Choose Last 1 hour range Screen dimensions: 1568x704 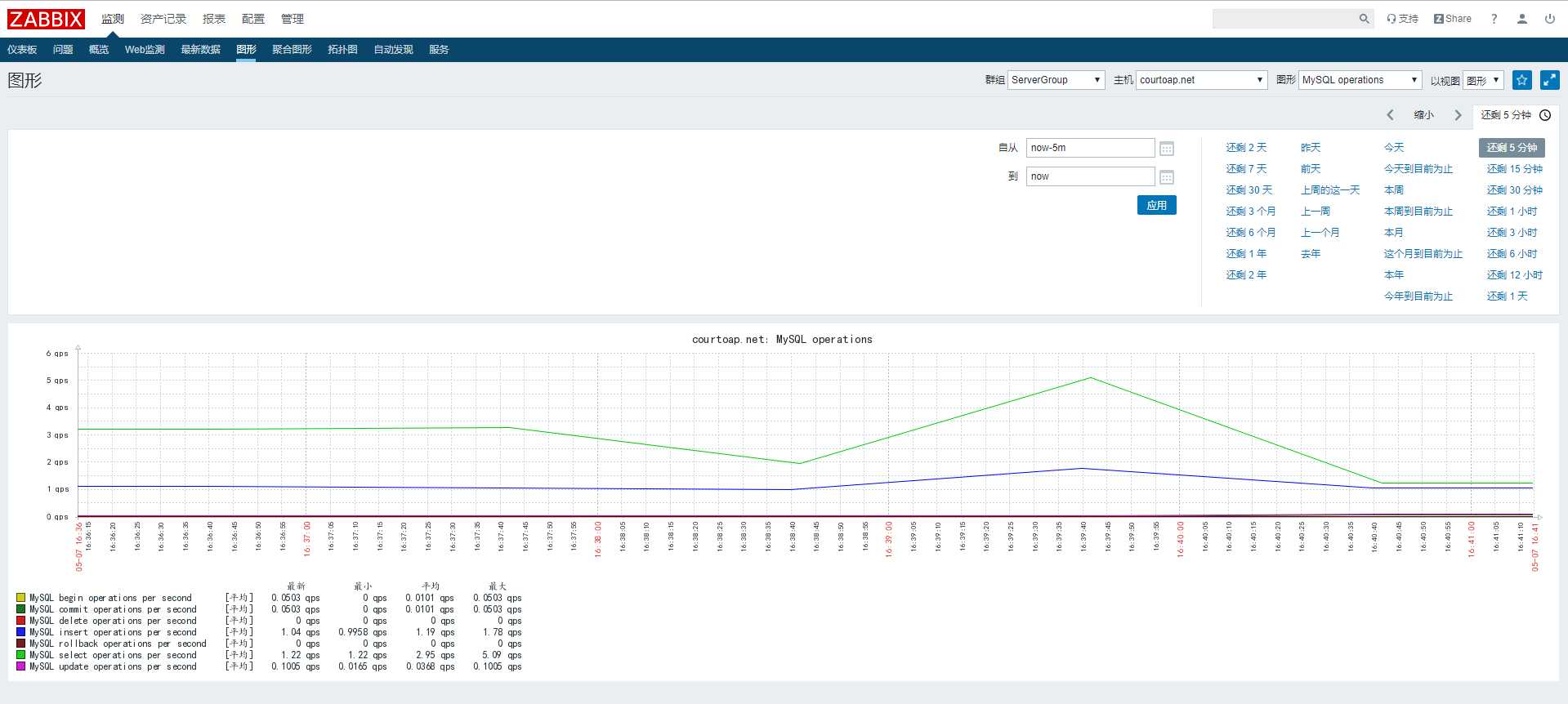click(x=1512, y=212)
